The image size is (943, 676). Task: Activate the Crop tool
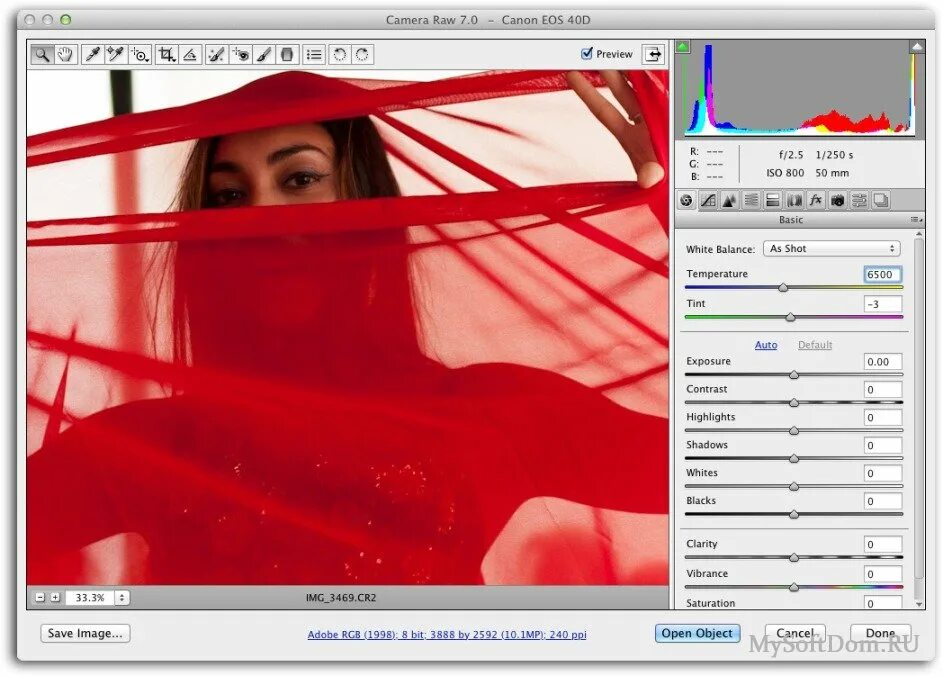(167, 55)
